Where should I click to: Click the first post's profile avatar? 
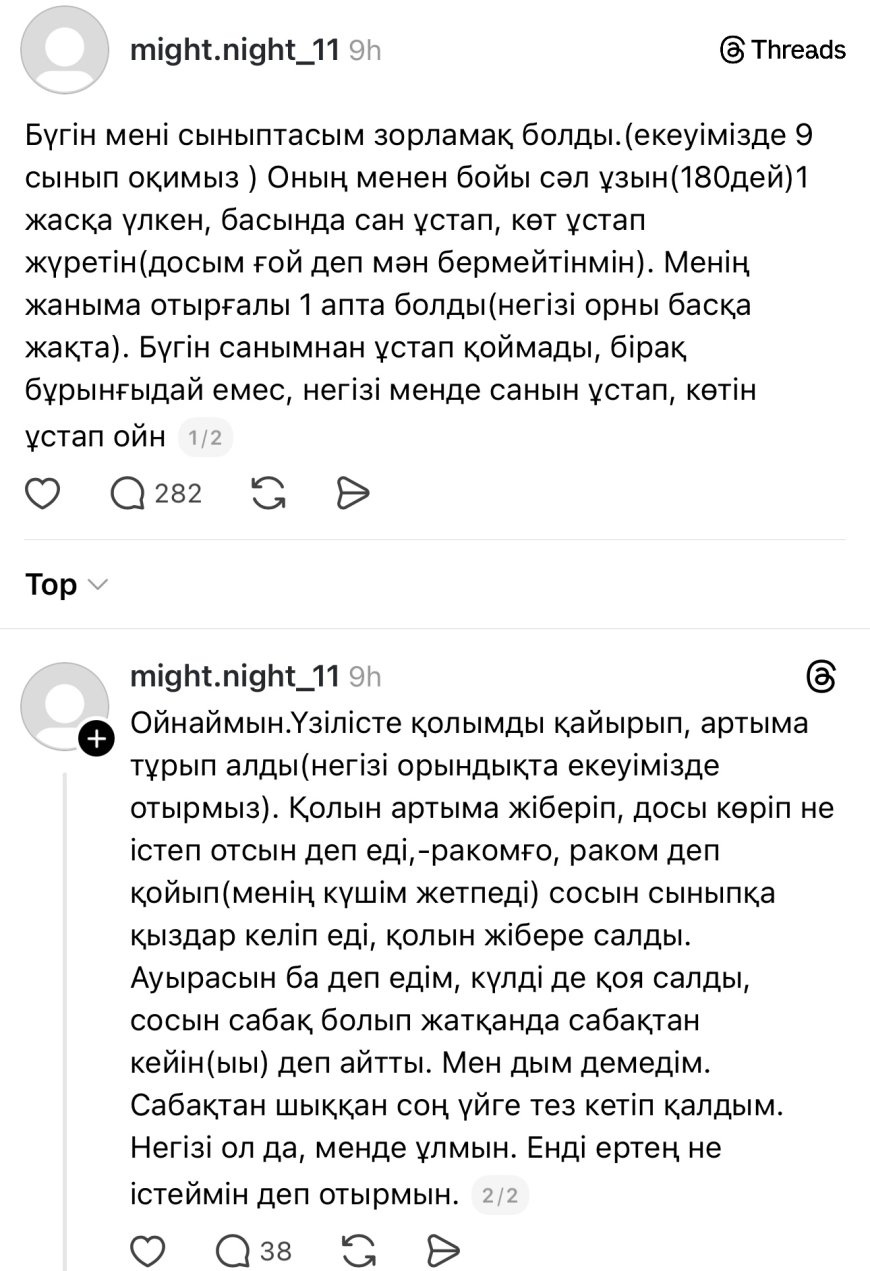(65, 50)
